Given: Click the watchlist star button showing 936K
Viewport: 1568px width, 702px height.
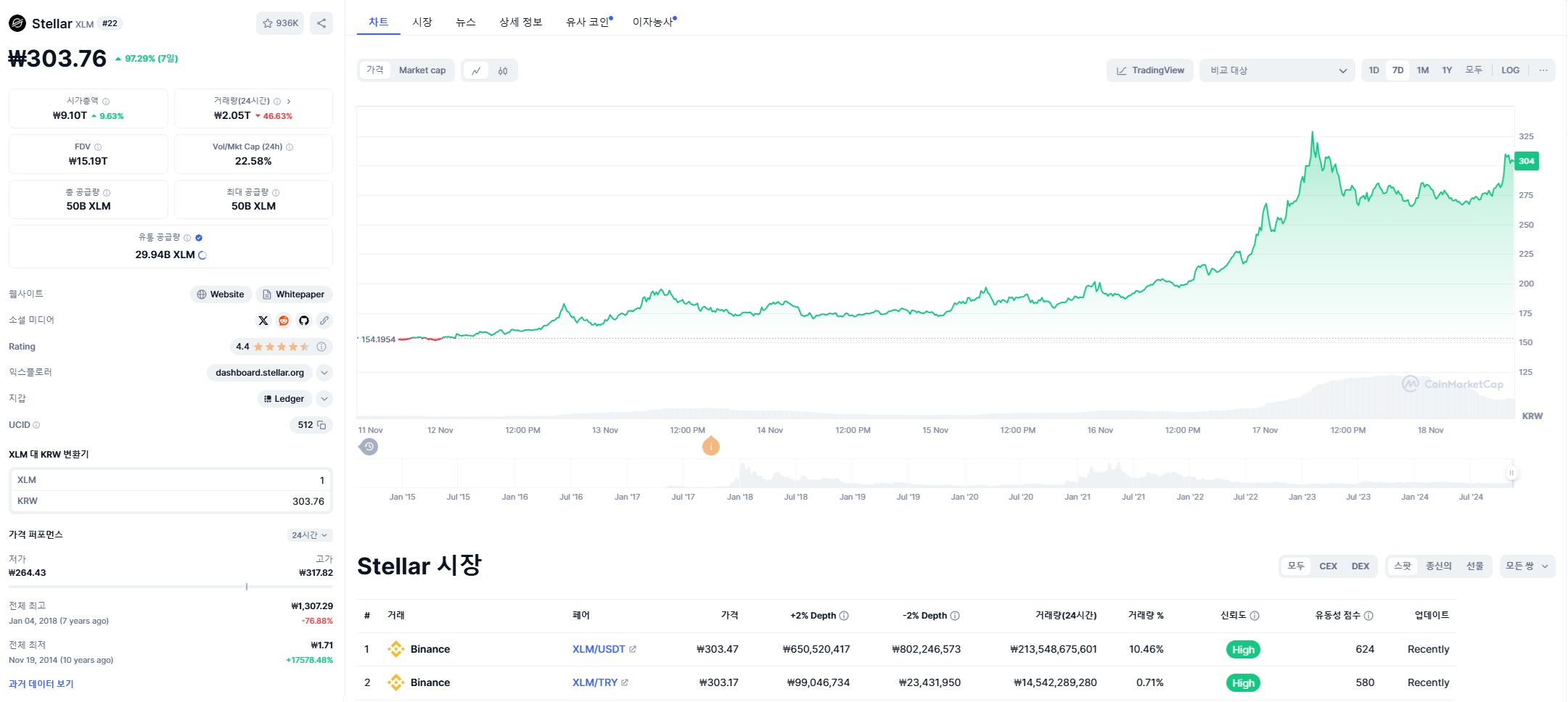Looking at the screenshot, I should tap(280, 23).
